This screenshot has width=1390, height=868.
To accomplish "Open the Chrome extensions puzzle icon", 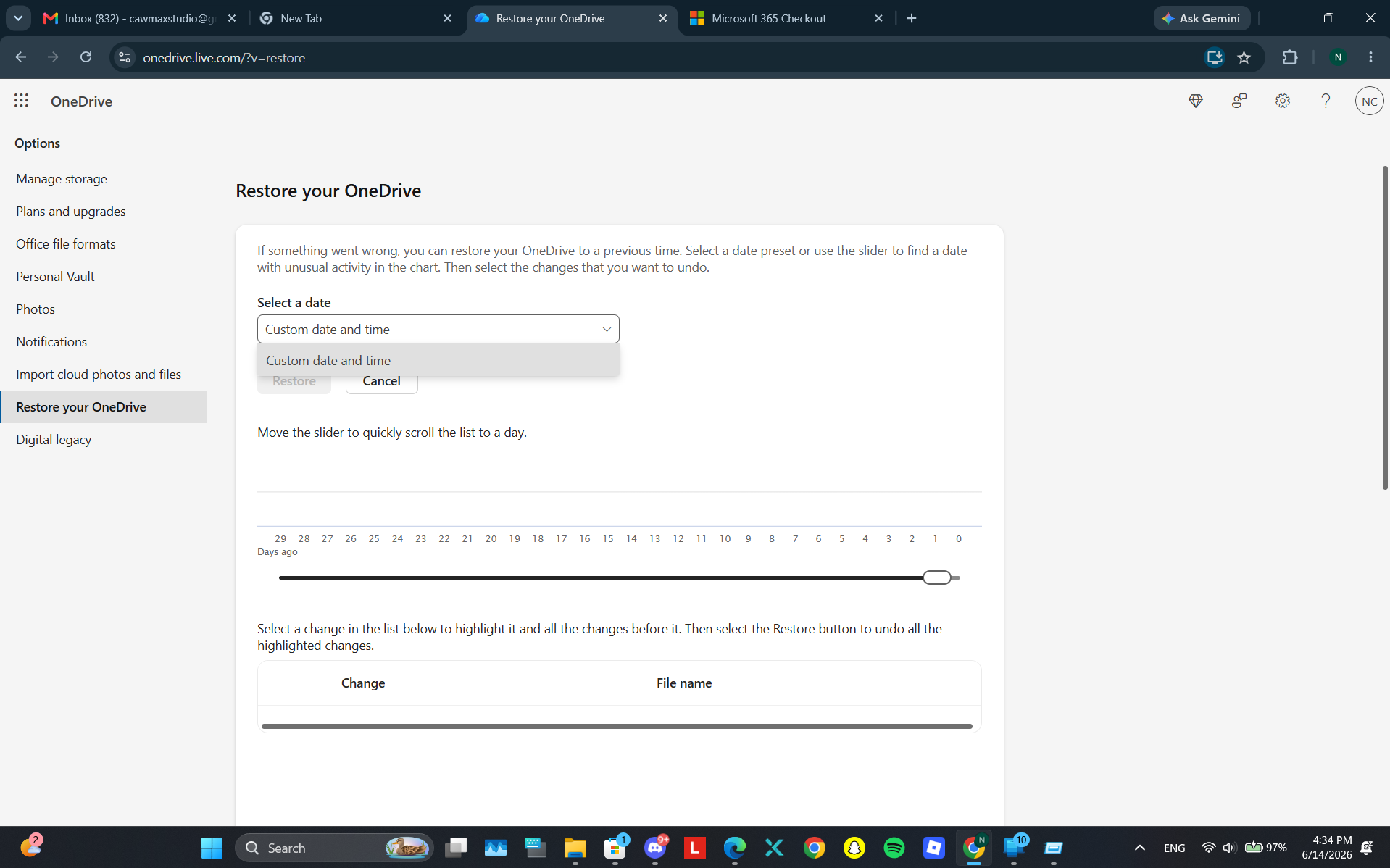I will [1290, 57].
